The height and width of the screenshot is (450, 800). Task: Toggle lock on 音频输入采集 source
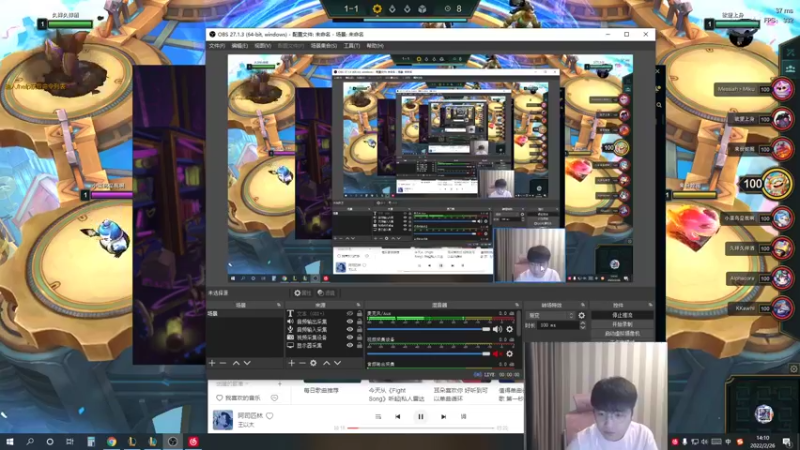(359, 330)
